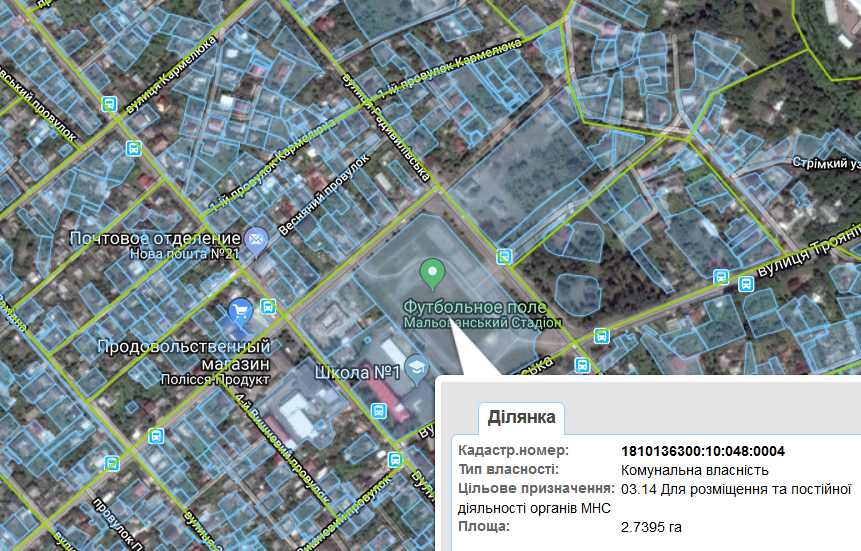
Task: Select bus stop nearest вулиця Троянівська label
Action: [x=745, y=284]
